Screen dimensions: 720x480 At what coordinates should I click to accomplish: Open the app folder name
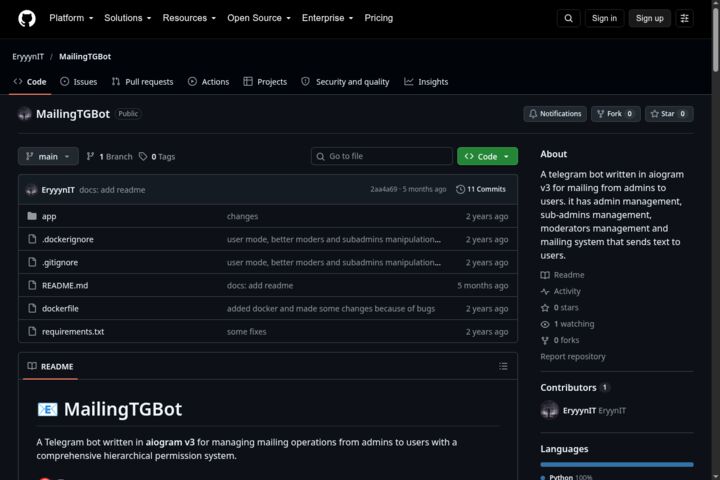click(49, 216)
